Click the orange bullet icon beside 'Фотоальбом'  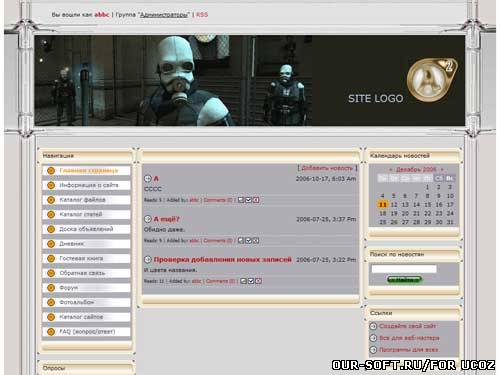coord(51,303)
